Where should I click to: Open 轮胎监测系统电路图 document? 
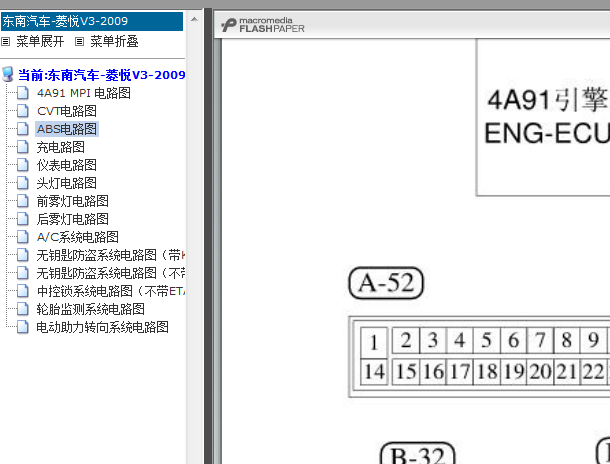90,309
